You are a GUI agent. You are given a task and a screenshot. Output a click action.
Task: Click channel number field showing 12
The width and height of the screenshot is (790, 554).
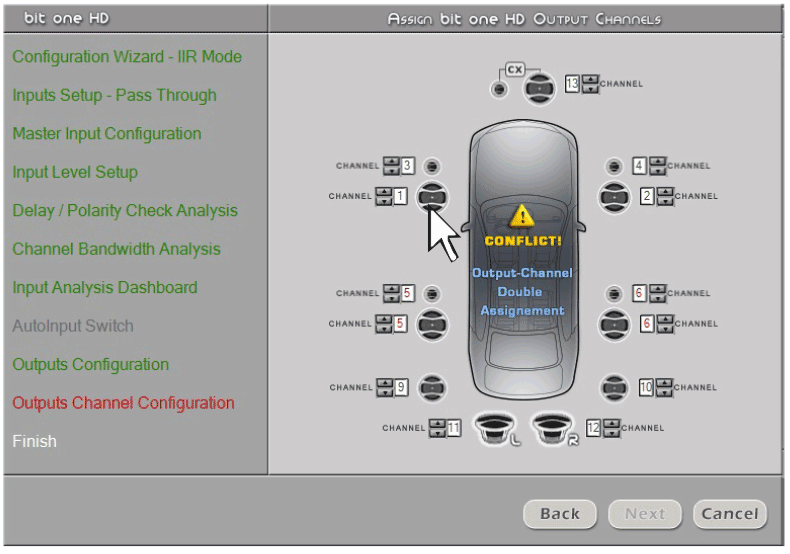coord(594,428)
